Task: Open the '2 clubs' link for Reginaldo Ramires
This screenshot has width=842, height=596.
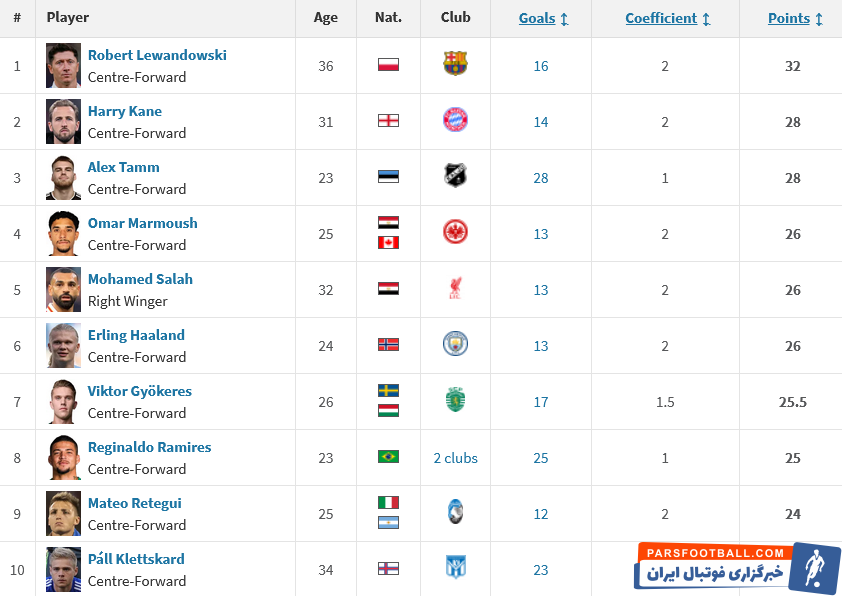Action: [455, 458]
